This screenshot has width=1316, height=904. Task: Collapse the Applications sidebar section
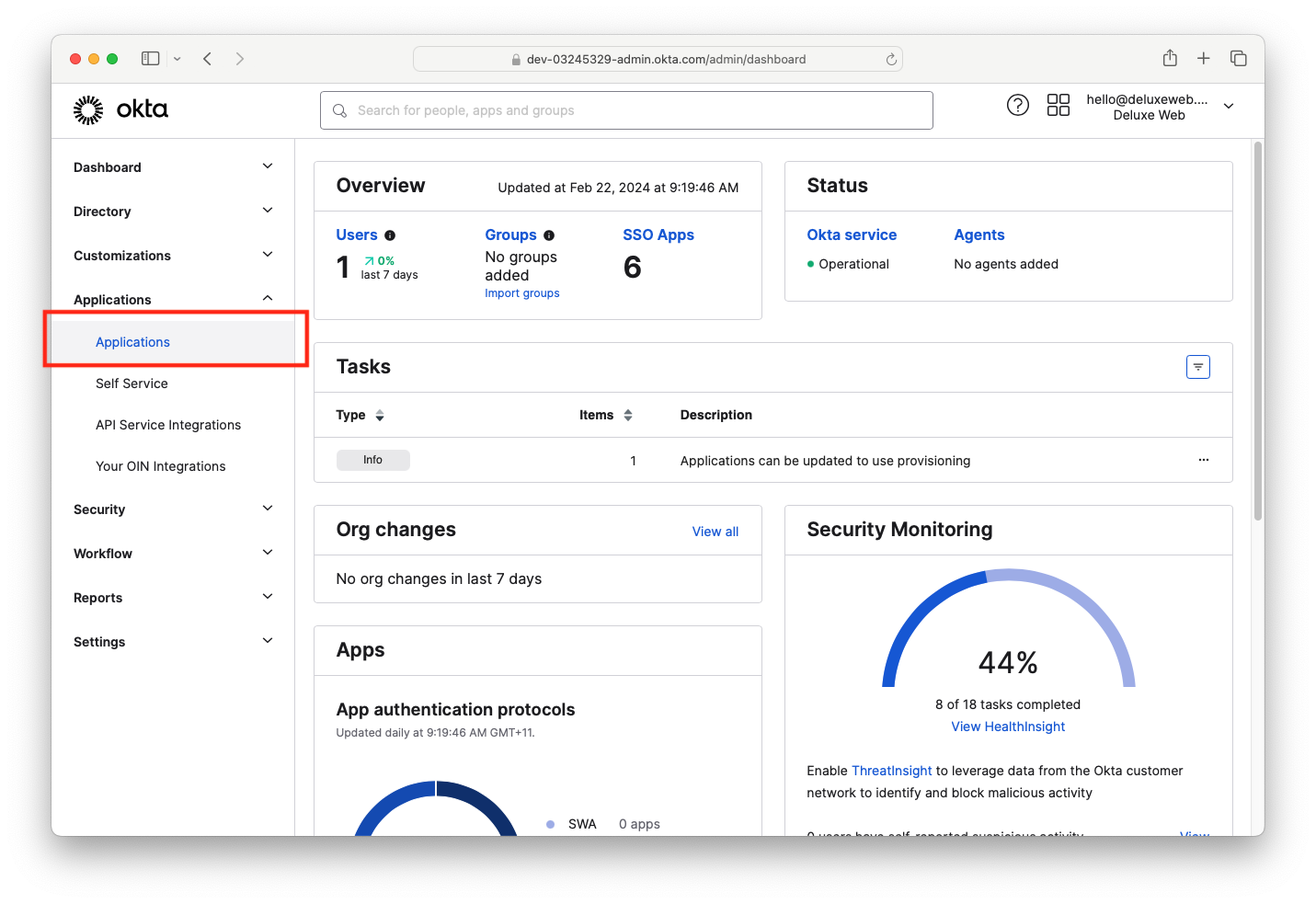pyautogui.click(x=267, y=299)
